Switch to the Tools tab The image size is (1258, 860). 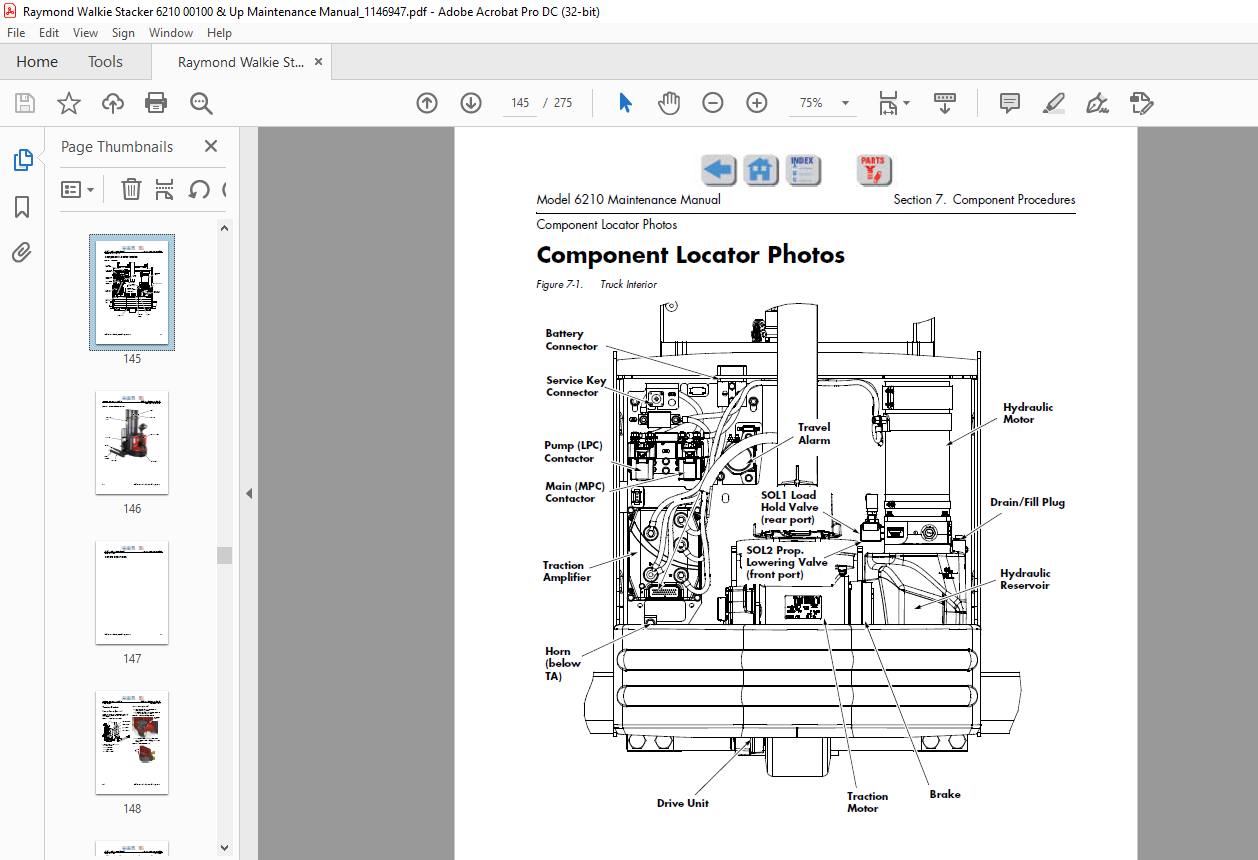point(105,62)
